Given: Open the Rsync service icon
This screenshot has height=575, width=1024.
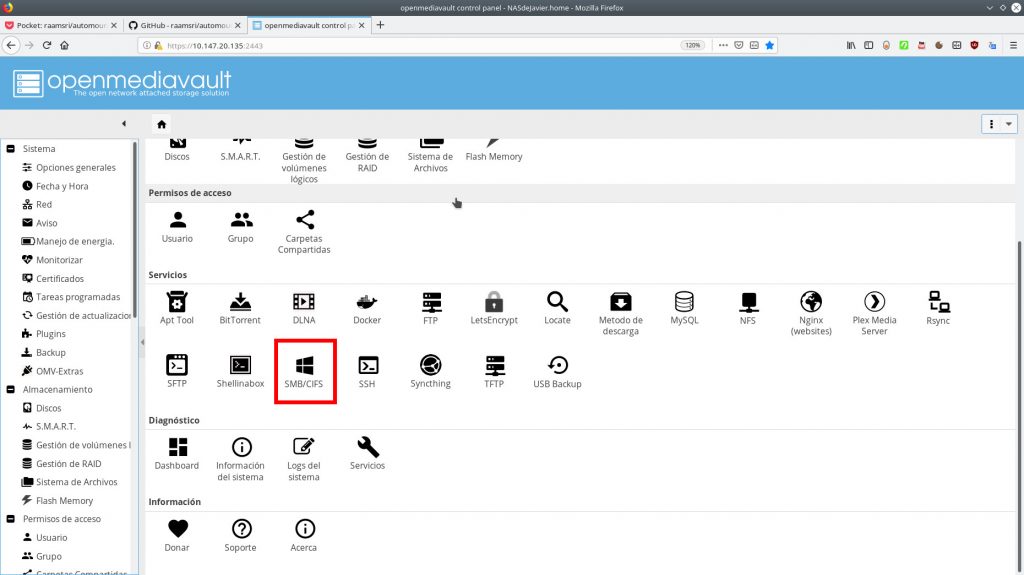Looking at the screenshot, I should pos(938,308).
